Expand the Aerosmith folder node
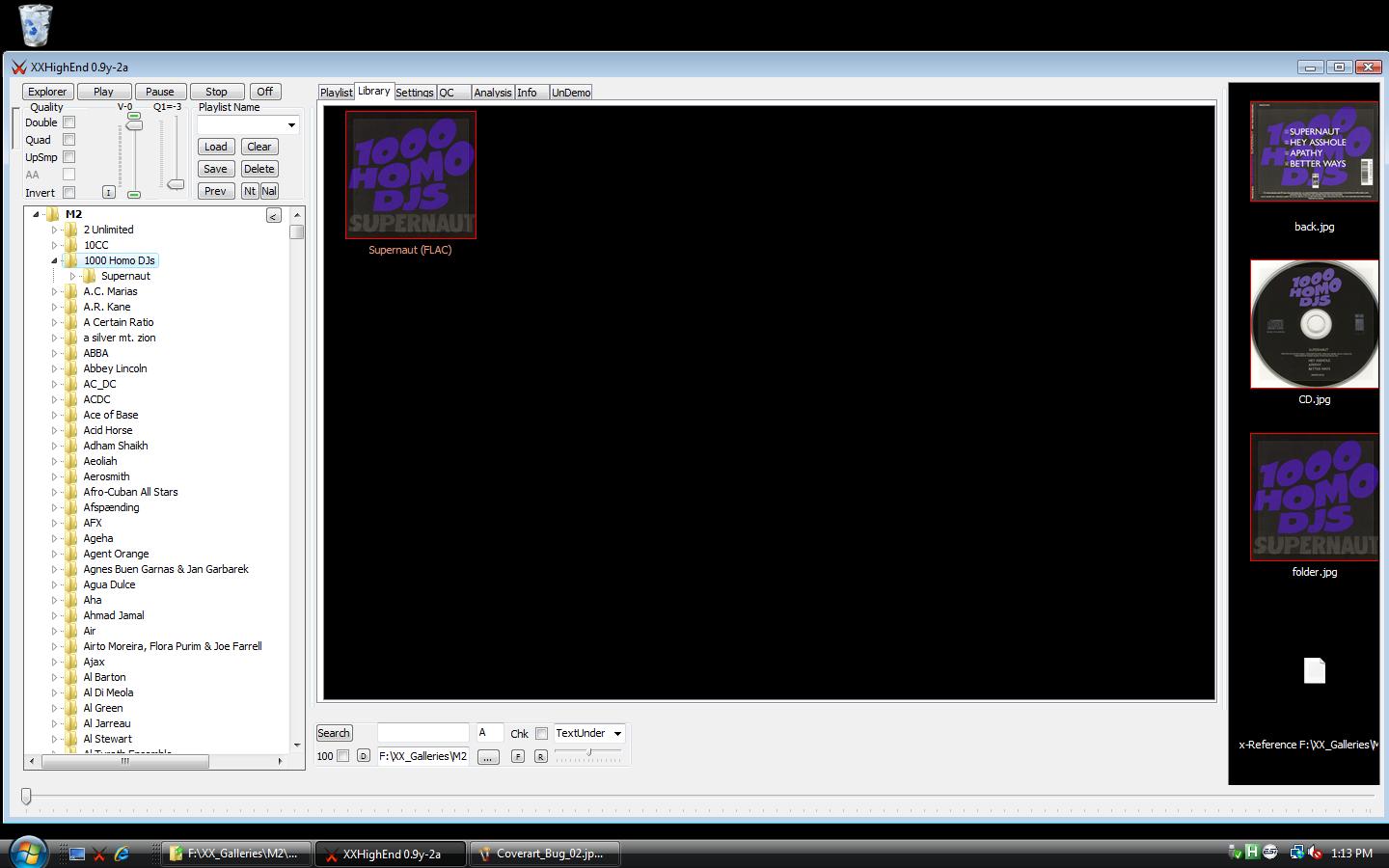 (54, 476)
